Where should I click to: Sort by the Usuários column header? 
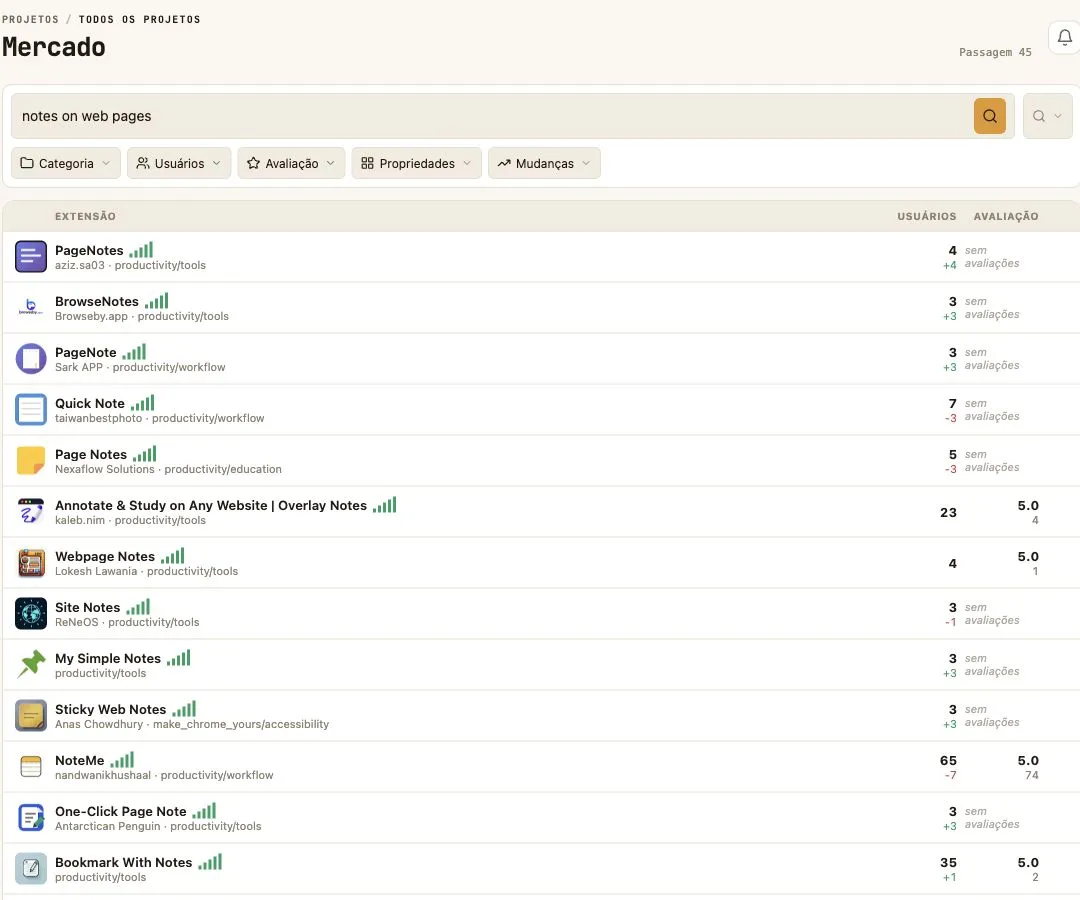click(926, 216)
